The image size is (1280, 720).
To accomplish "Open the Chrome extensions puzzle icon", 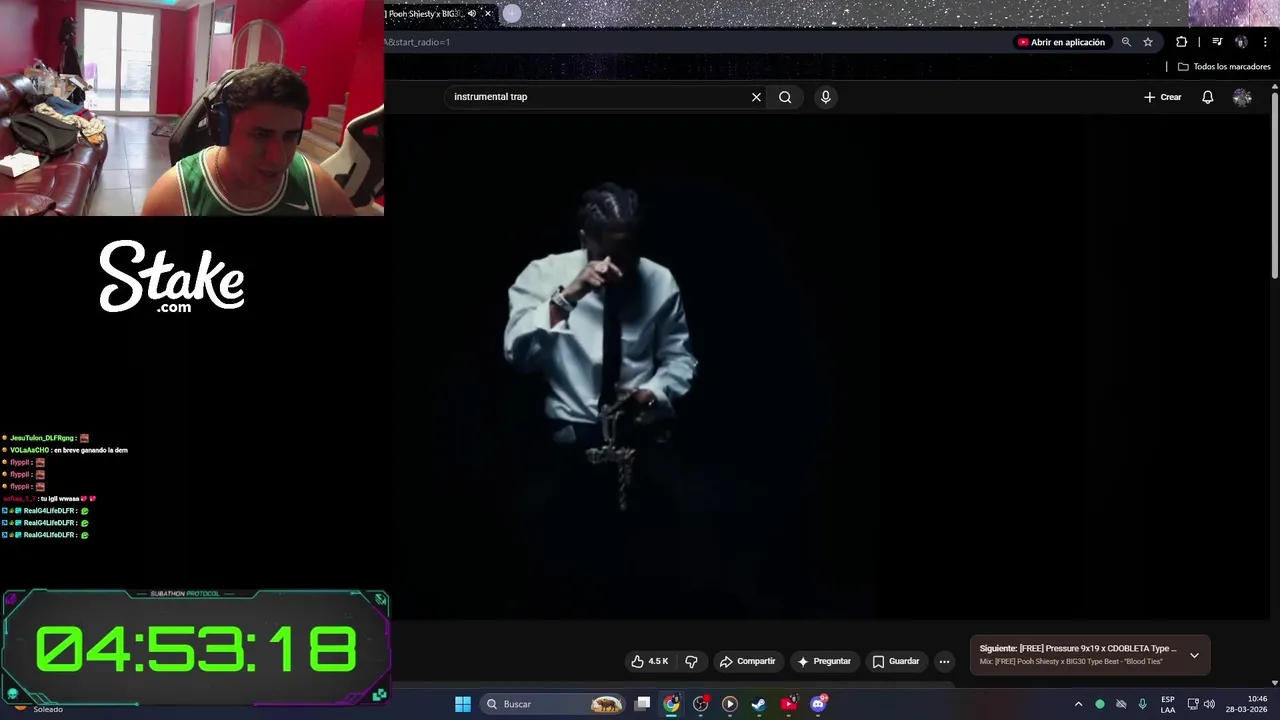I will tap(1181, 42).
